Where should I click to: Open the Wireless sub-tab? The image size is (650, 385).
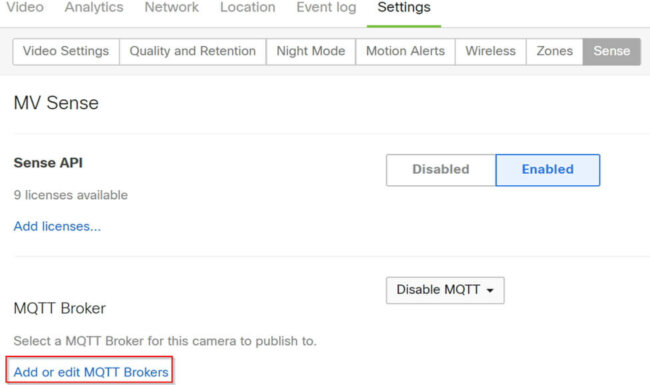490,51
